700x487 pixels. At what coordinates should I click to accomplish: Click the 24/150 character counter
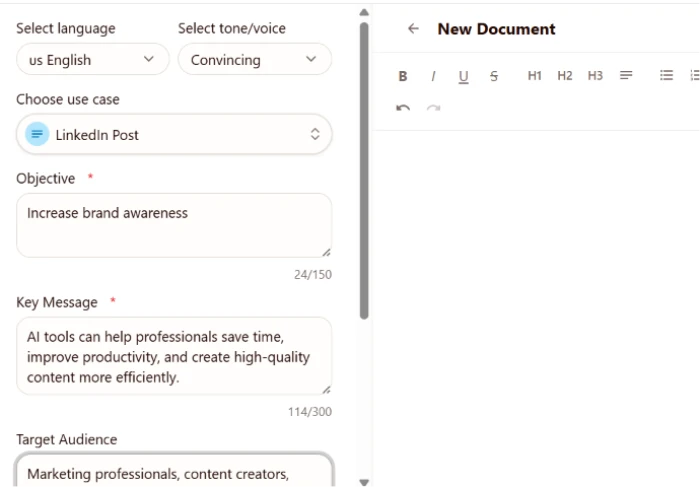pyautogui.click(x=312, y=275)
